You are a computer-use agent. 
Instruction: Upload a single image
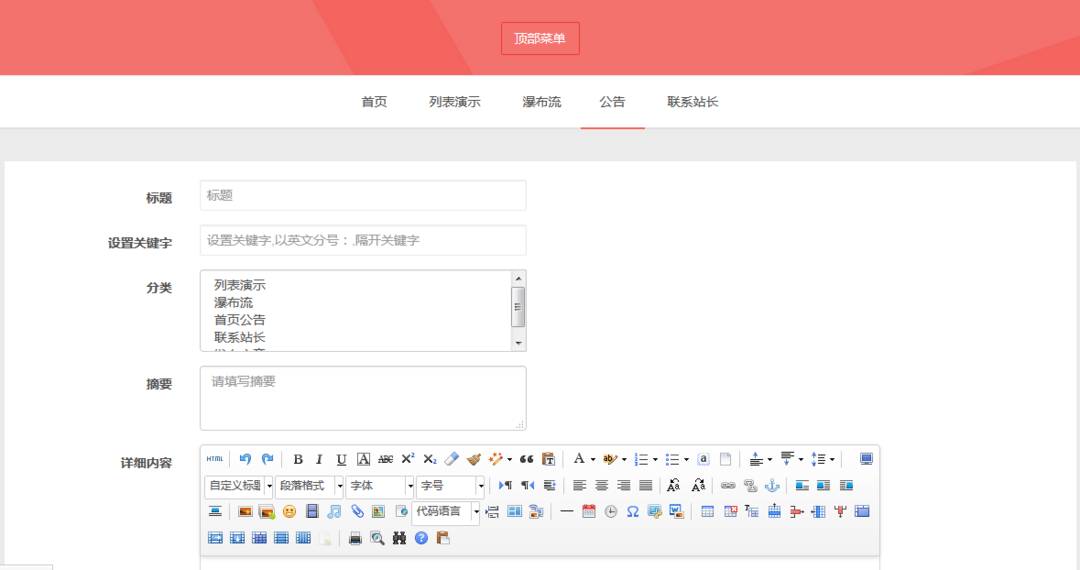point(245,511)
